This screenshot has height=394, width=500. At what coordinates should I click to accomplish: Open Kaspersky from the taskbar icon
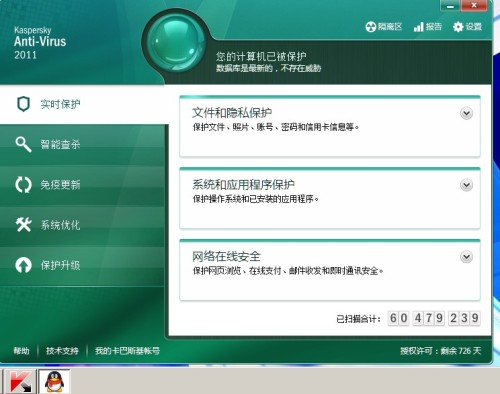tap(20, 382)
